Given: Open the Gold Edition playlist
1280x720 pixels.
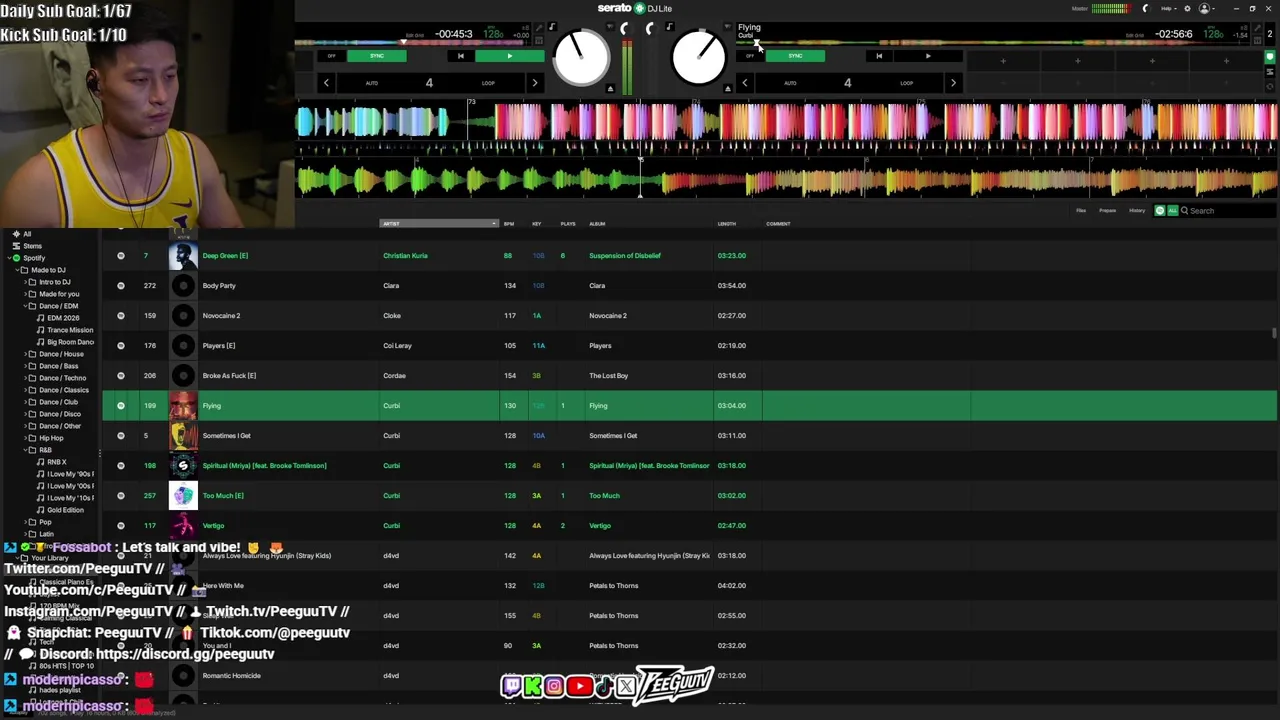Looking at the screenshot, I should point(65,510).
